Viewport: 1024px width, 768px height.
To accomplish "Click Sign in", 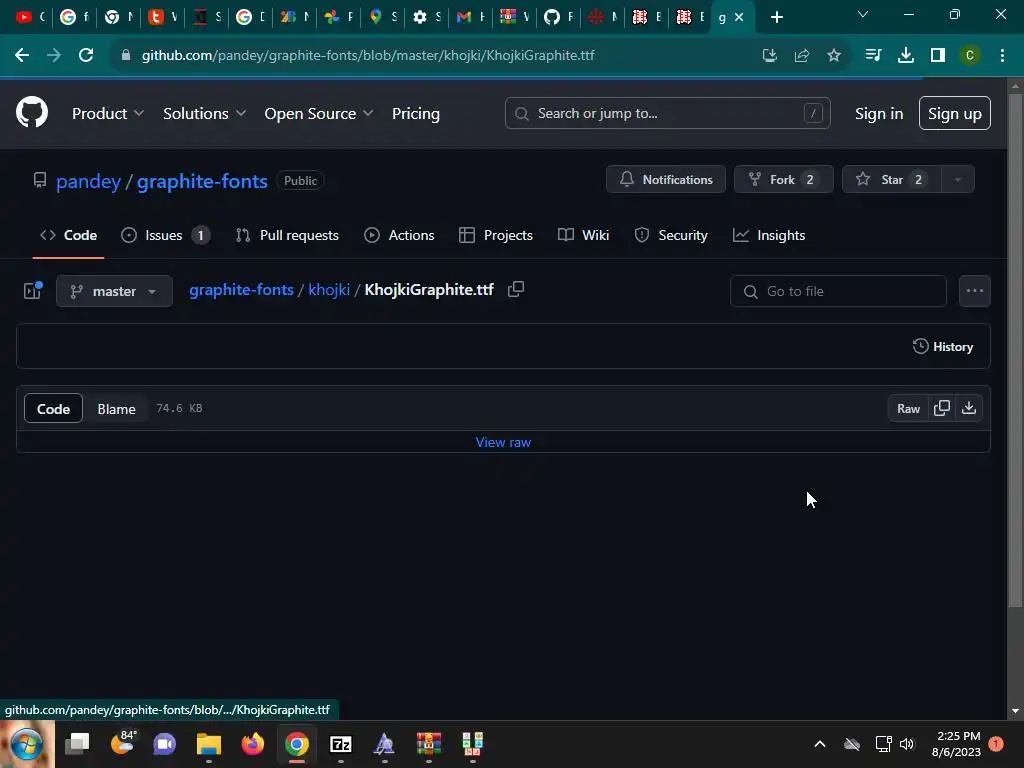I will 879,113.
